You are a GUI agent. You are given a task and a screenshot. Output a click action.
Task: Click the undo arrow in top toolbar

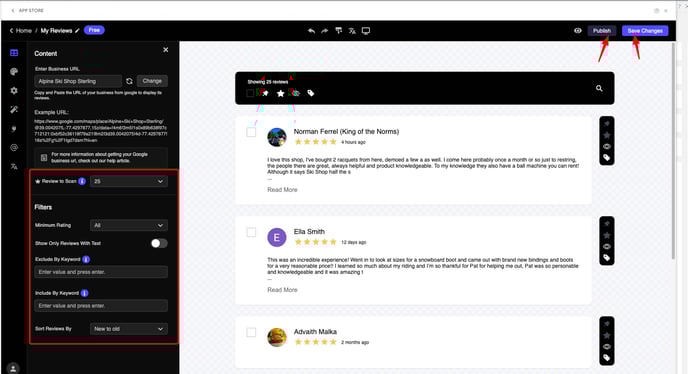(311, 31)
